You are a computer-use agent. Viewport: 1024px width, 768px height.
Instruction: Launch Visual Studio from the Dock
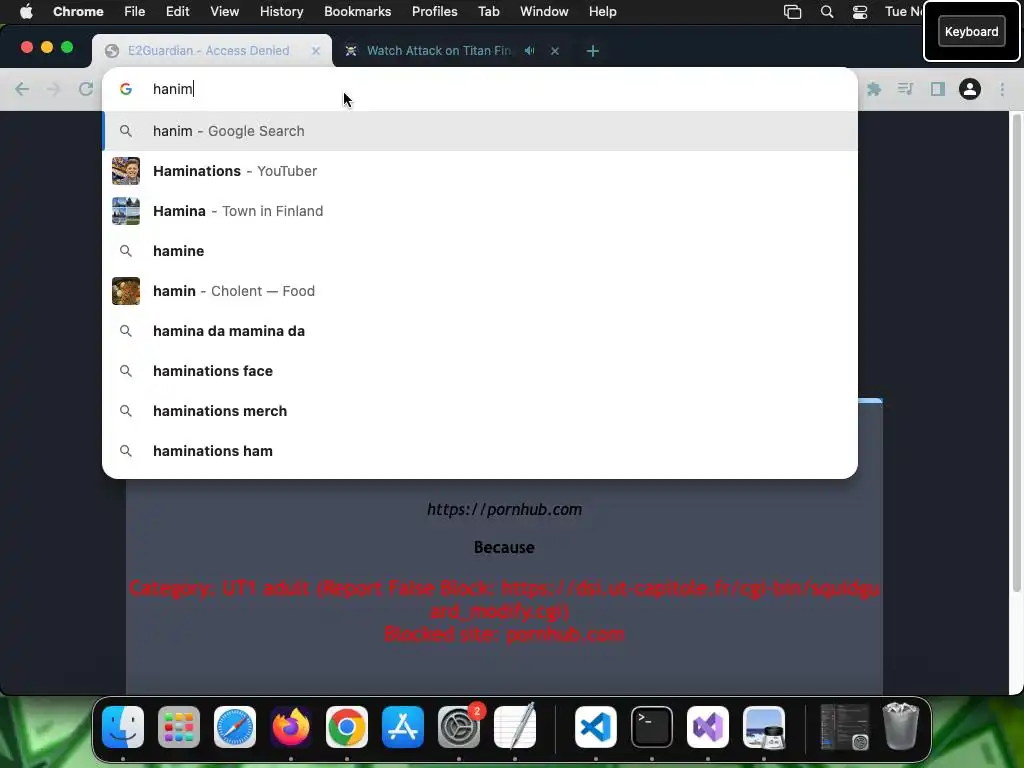[x=708, y=727]
